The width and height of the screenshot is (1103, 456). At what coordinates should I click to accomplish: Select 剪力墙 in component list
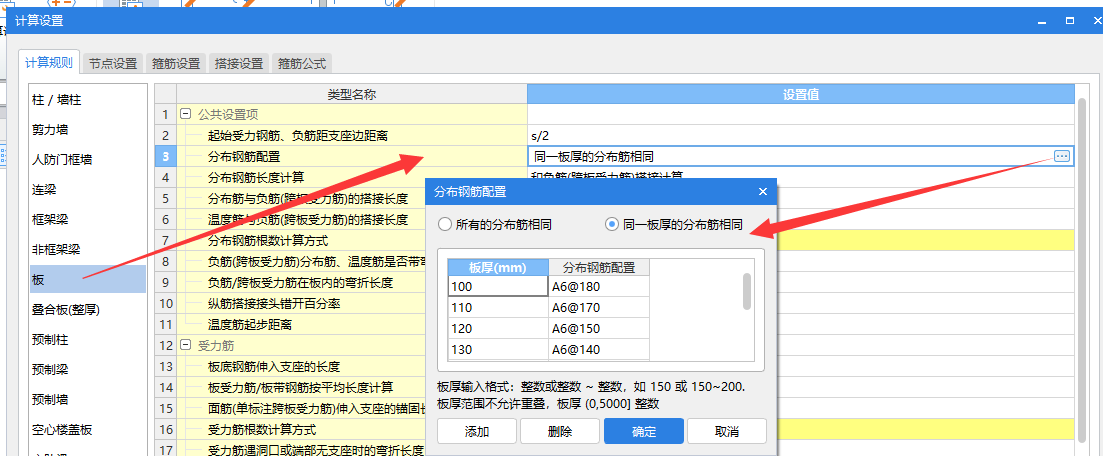pos(88,130)
